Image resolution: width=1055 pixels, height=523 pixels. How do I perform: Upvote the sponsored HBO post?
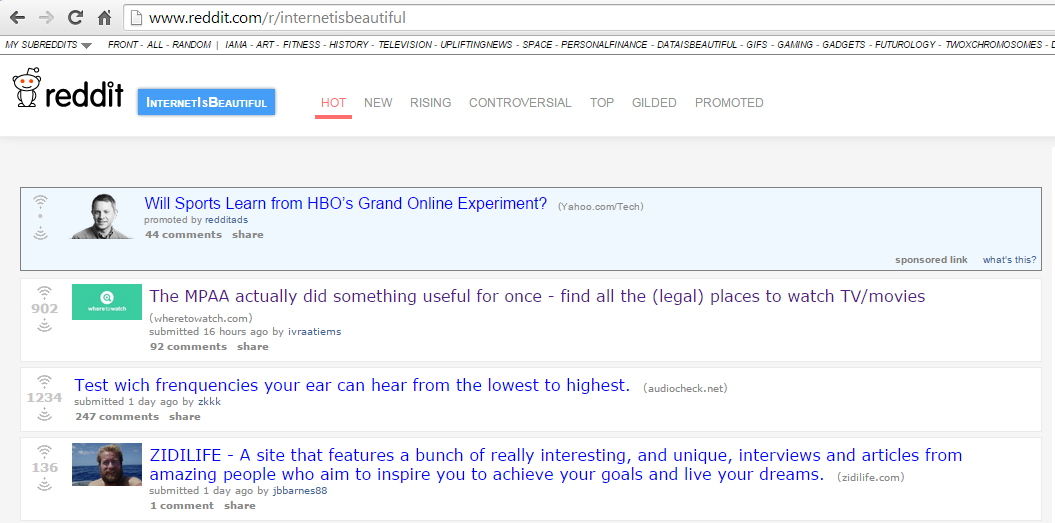[40, 200]
